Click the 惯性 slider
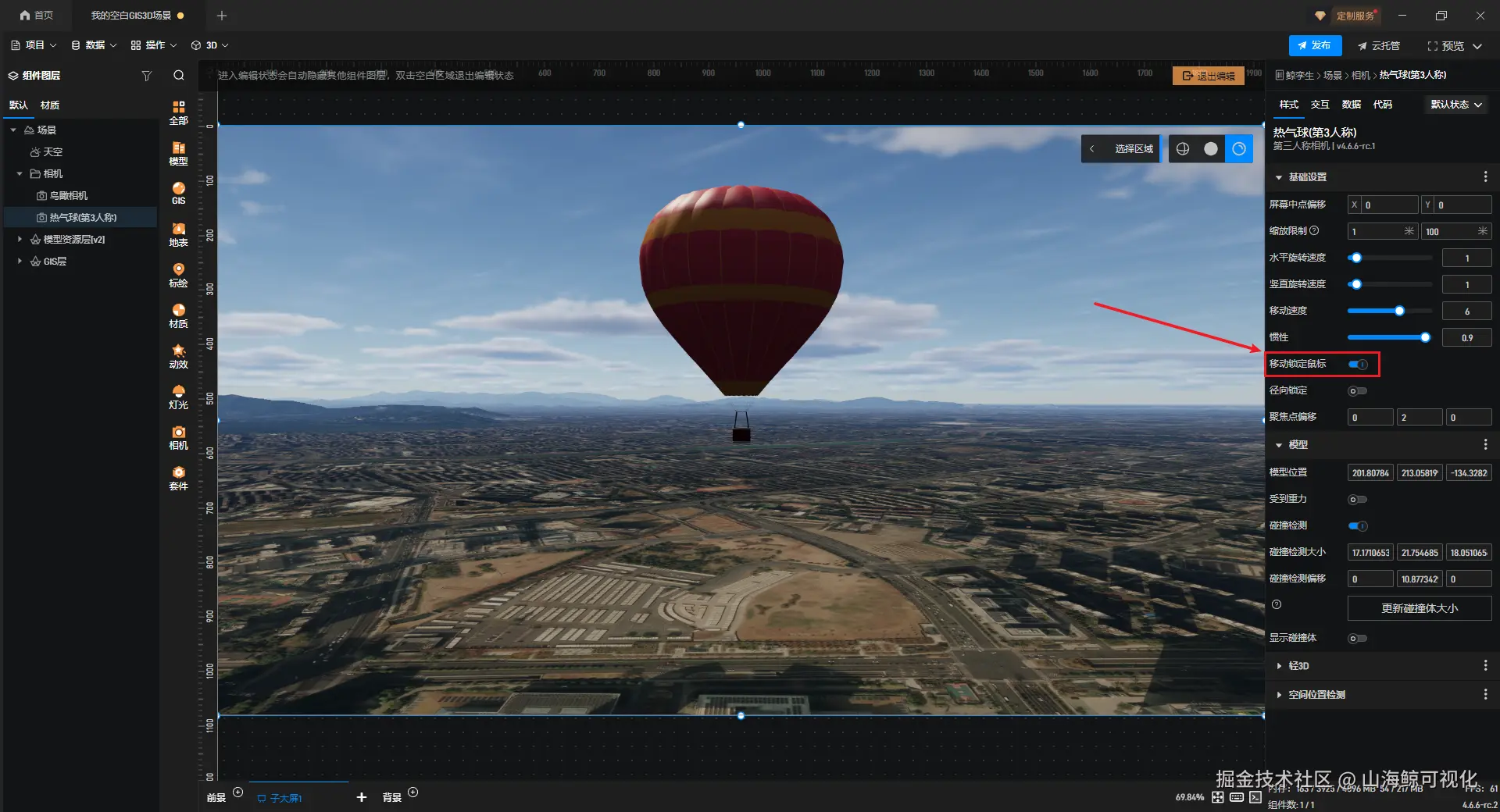This screenshot has height=812, width=1500. click(x=1390, y=337)
